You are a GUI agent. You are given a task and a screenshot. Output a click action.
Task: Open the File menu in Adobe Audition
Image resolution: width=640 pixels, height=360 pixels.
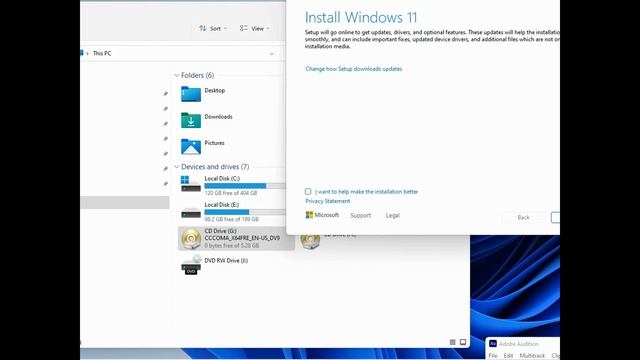tap(493, 356)
